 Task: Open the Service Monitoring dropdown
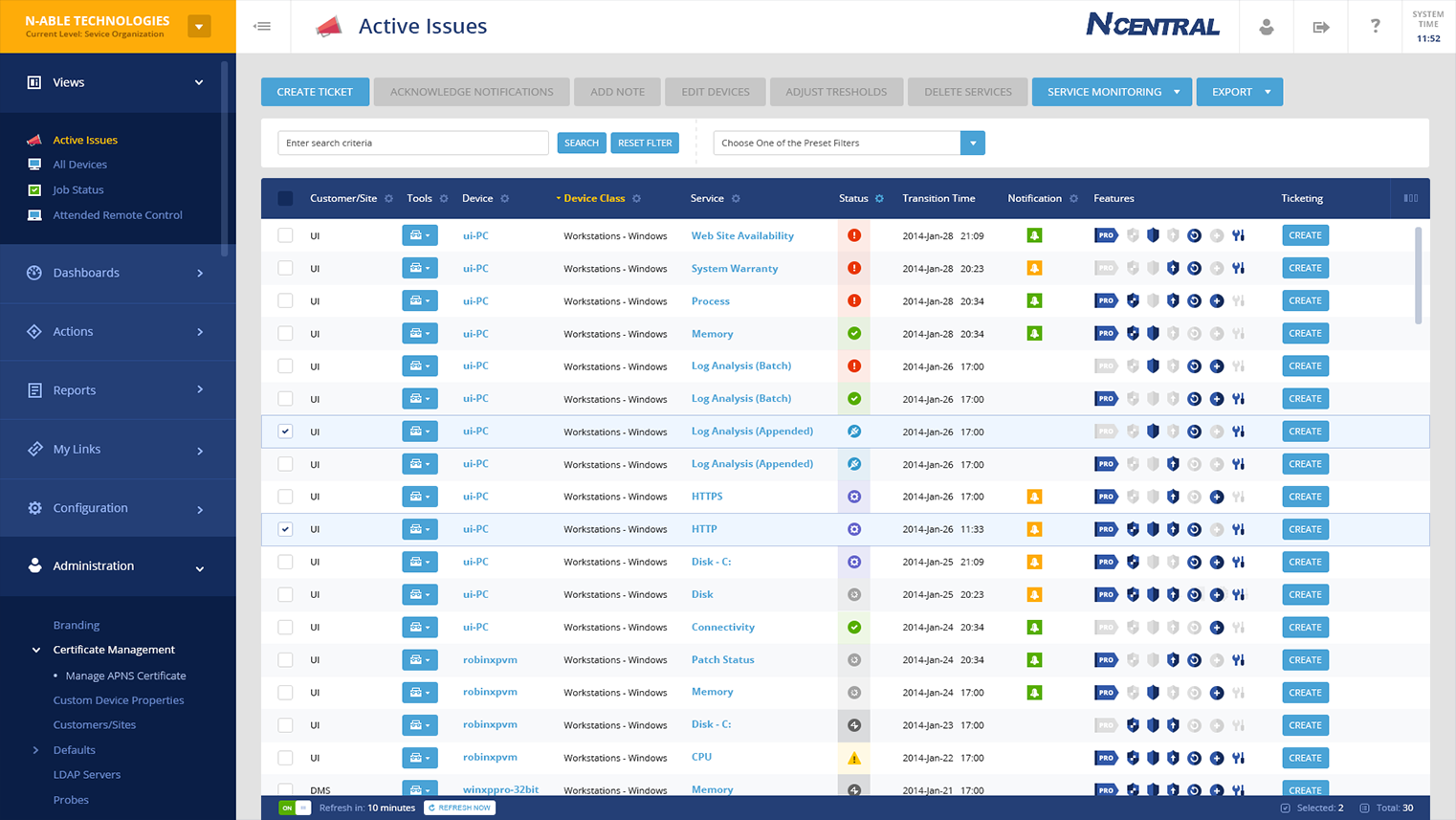point(1112,92)
